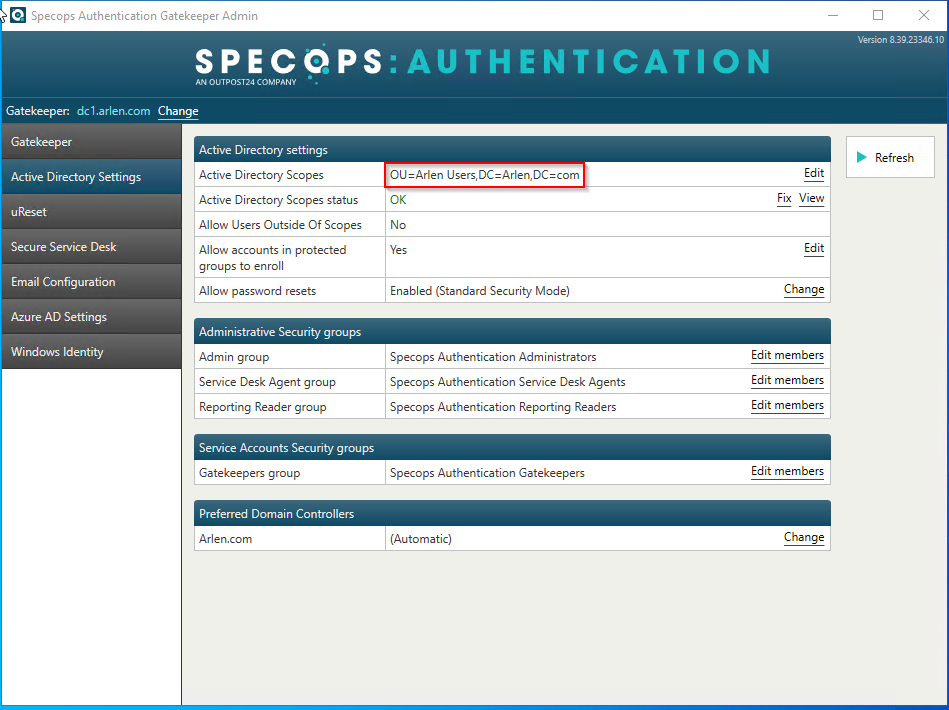This screenshot has width=949, height=710.
Task: Click Specops Authentication Service Desk Agents text
Action: [x=507, y=382]
